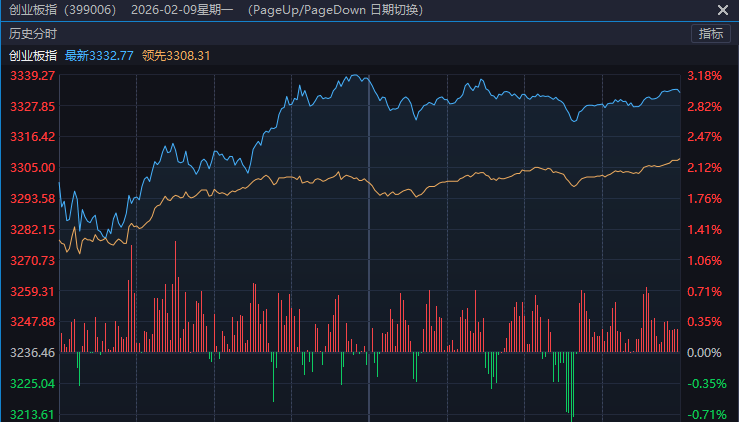Click the yellow 领先3308.31 legend value
739x422 pixels.
click(x=176, y=55)
